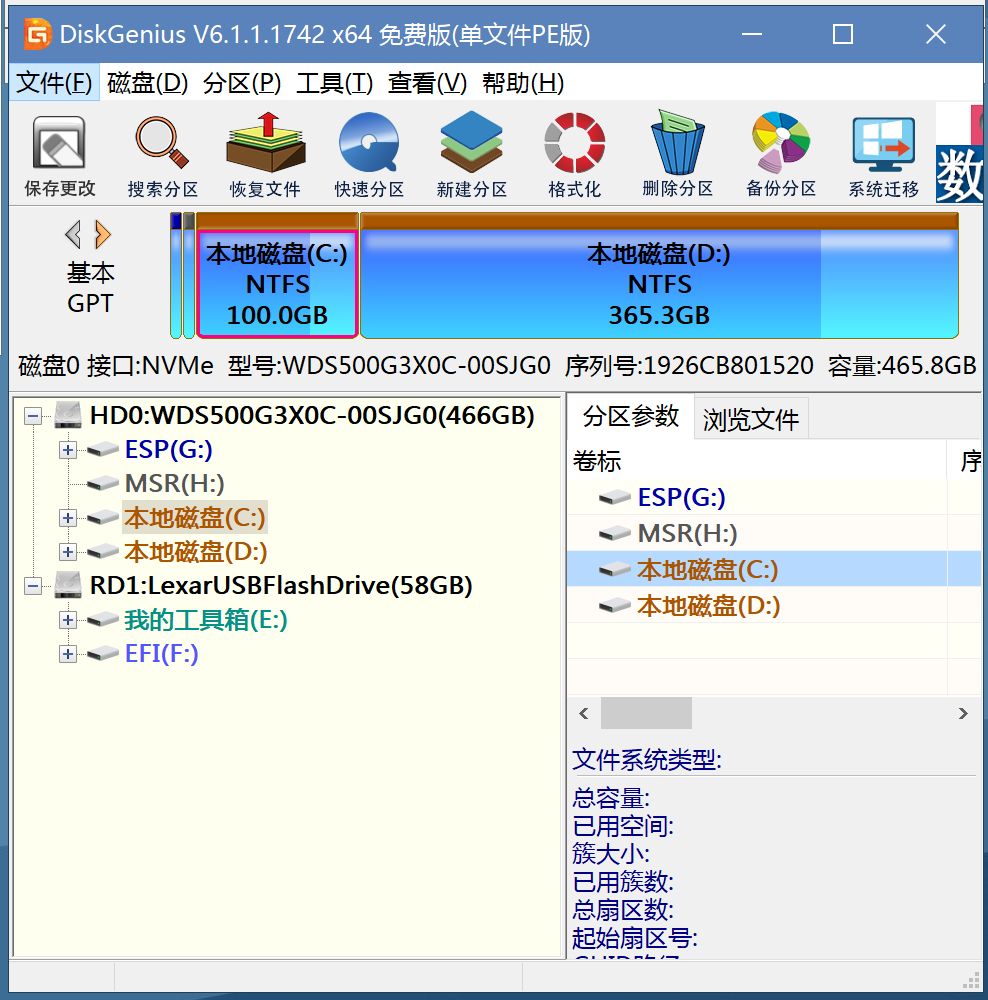Image resolution: width=988 pixels, height=1000 pixels.
Task: Click the 卷标 column header
Action: [x=756, y=460]
